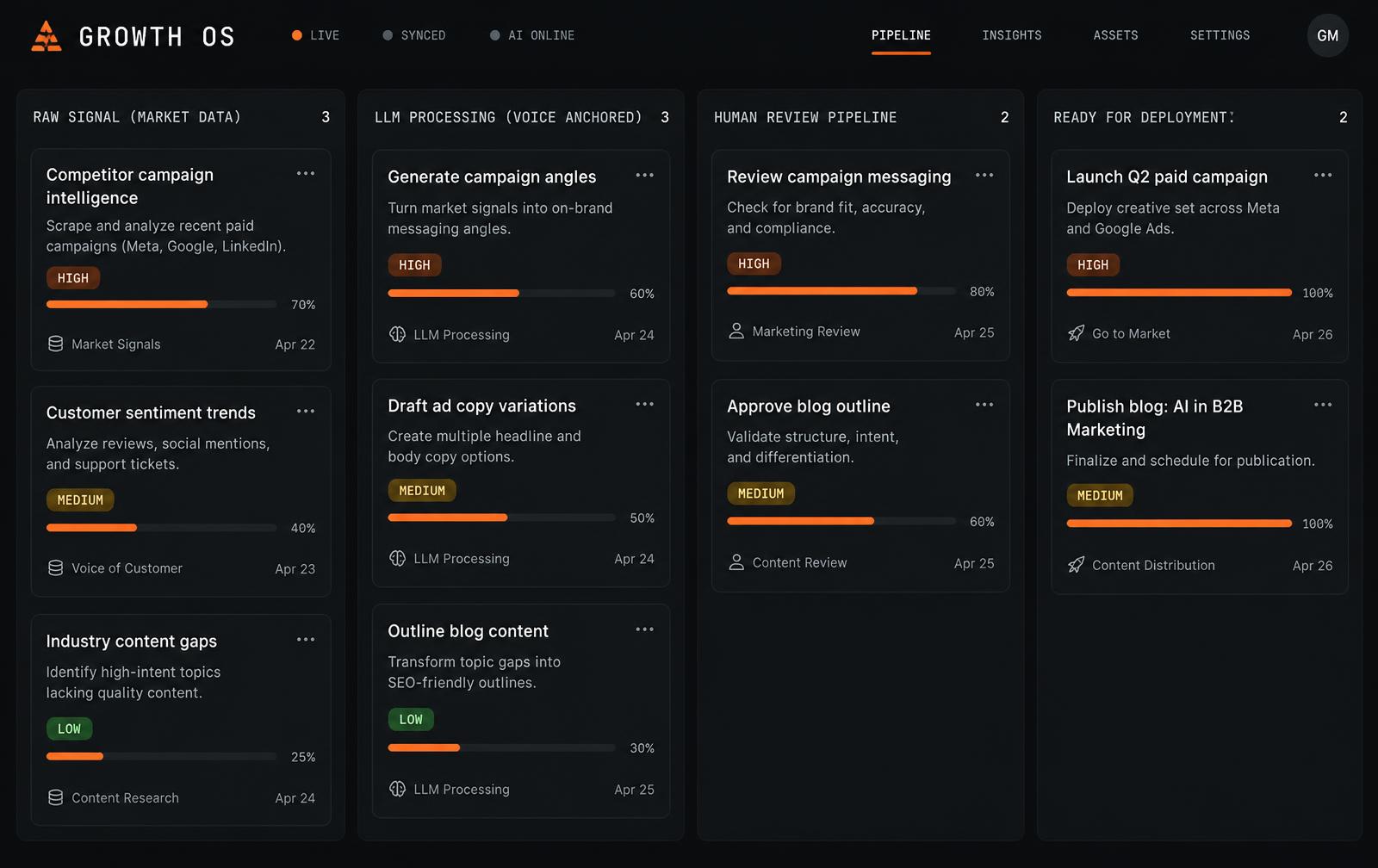Click the database icon beside Market Signals
Viewport: 1378px width, 868px height.
56,344
